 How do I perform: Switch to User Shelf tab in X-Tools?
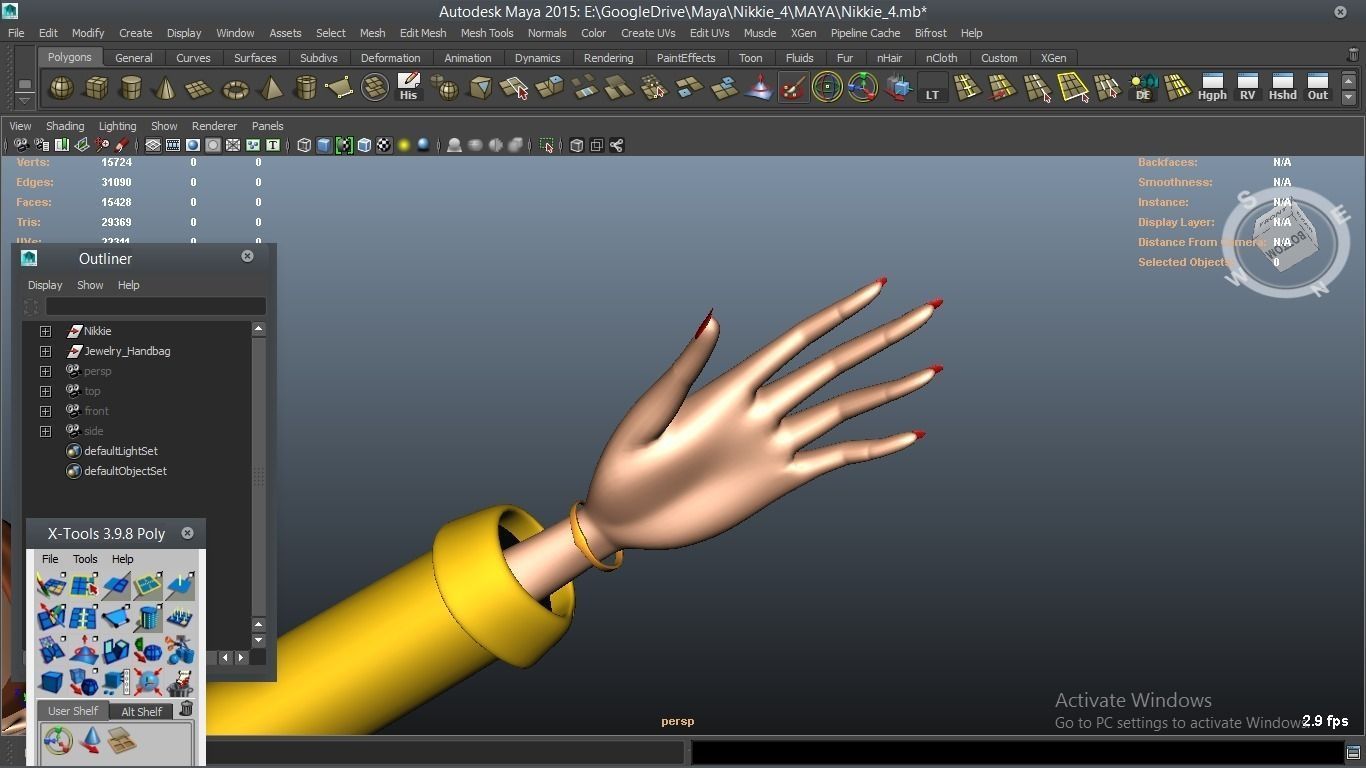[x=73, y=711]
